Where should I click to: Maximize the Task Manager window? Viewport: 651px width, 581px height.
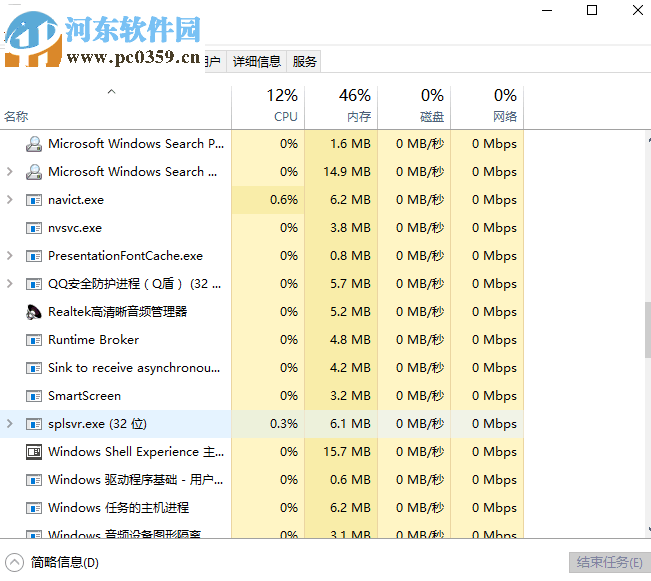coord(592,10)
